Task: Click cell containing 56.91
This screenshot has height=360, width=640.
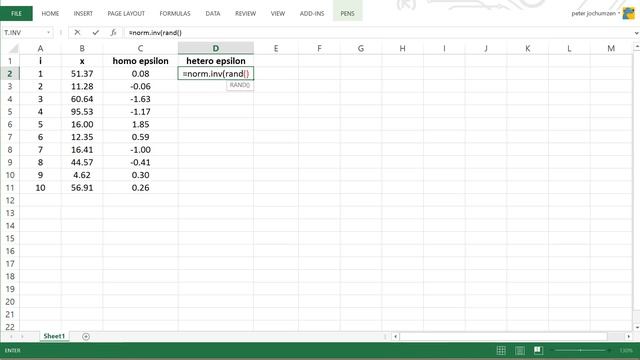Action: pos(82,188)
